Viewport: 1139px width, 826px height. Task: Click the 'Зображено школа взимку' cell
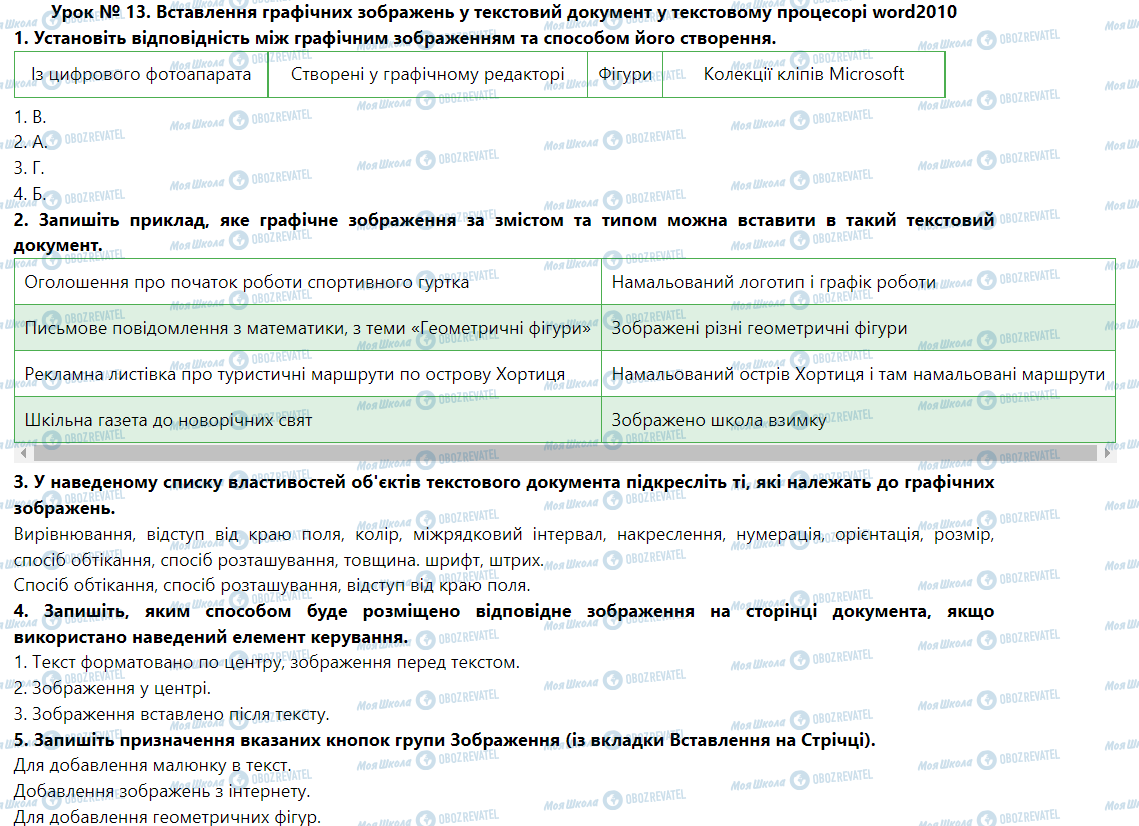(x=718, y=420)
